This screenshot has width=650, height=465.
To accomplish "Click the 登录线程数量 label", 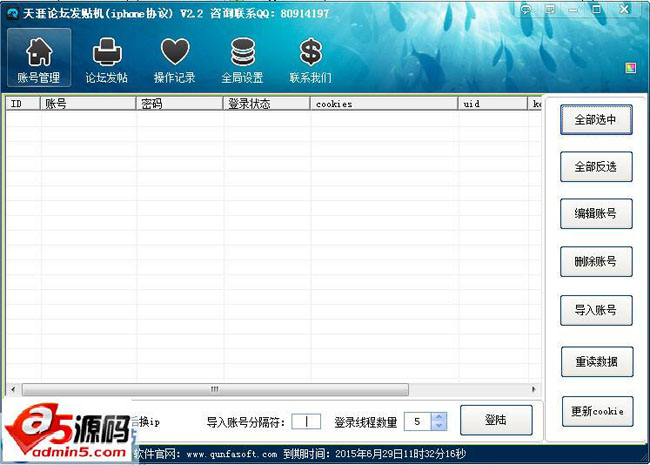I will pos(366,422).
